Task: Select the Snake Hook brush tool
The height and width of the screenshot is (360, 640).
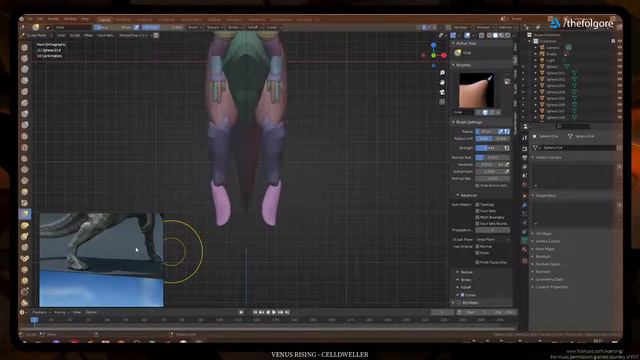Action: click(x=24, y=236)
